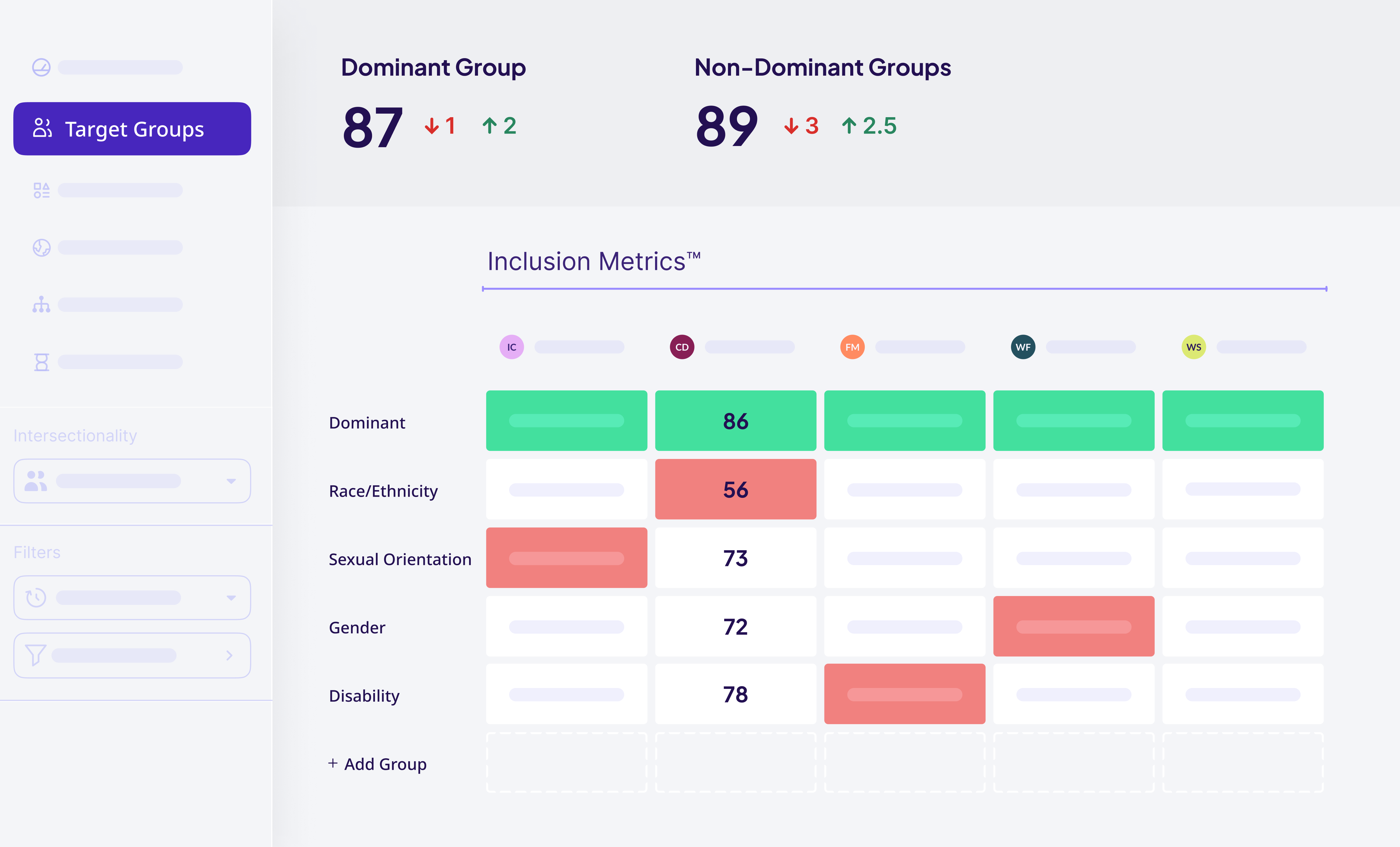Open the org-chart hierarchy sidebar icon

[x=41, y=304]
